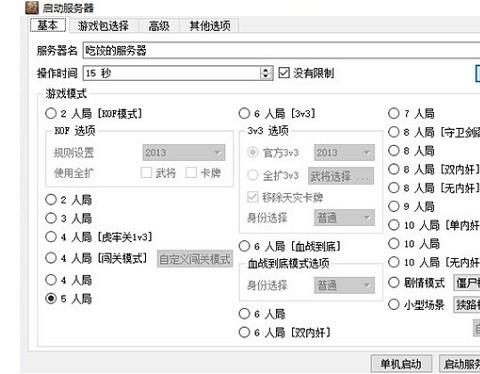Select 6 人局 [双内奸] radio button

pyautogui.click(x=244, y=332)
